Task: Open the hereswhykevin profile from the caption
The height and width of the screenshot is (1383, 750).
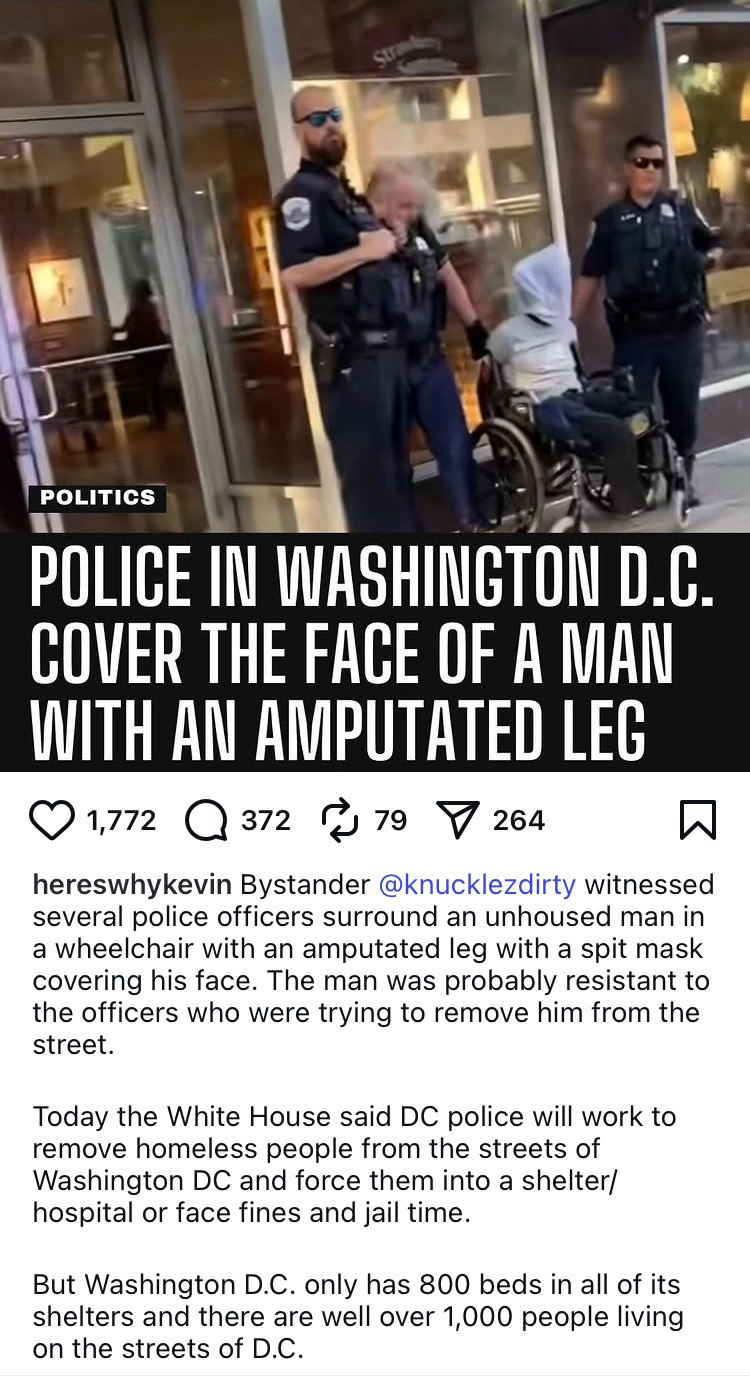Action: (132, 885)
